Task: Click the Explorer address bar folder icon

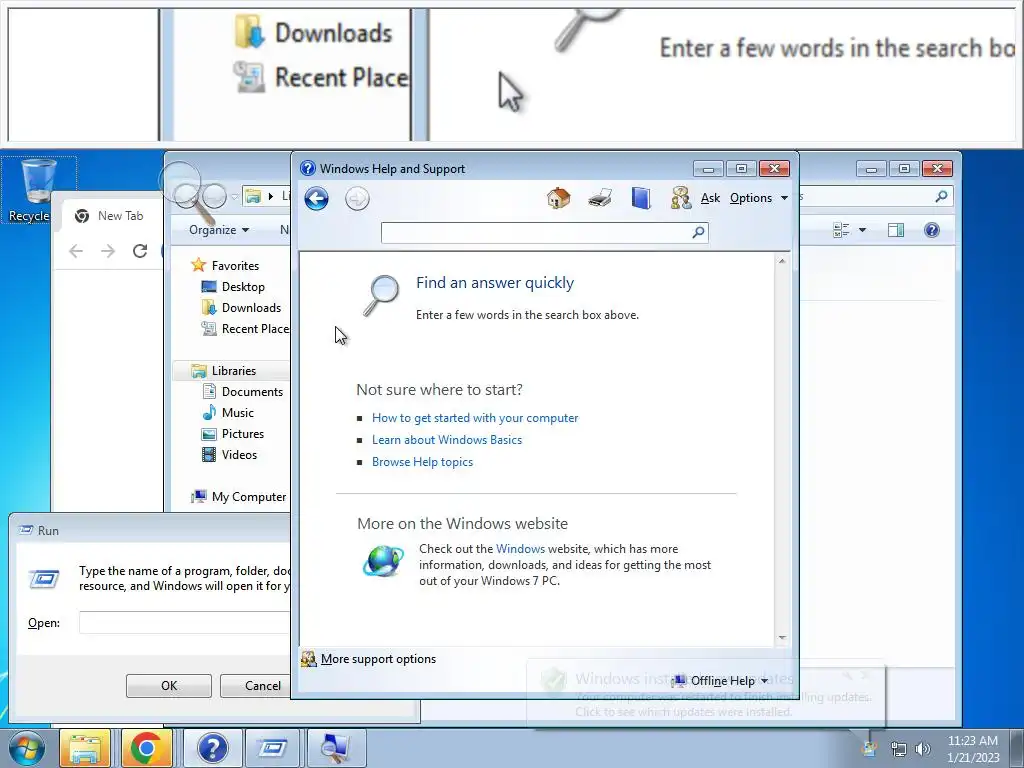Action: tap(253, 196)
